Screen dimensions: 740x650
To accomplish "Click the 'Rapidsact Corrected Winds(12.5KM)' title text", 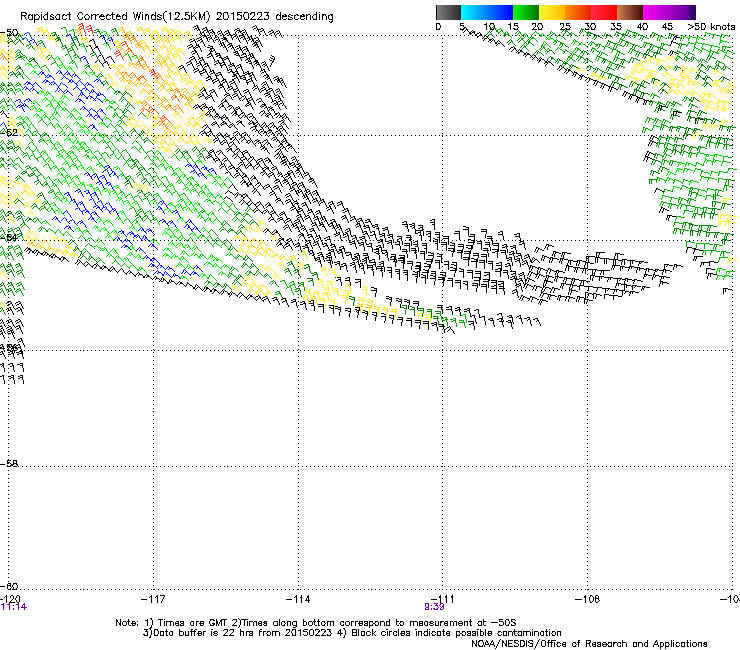I will pos(115,17).
